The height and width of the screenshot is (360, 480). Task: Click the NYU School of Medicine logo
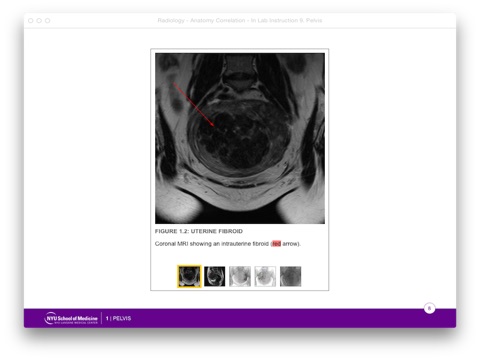(x=71, y=318)
